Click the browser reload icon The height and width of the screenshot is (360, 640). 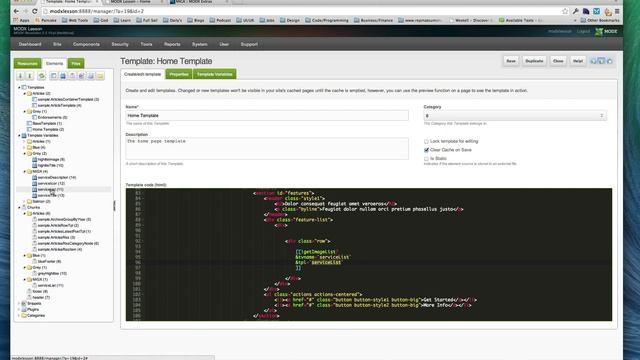[x=35, y=11]
